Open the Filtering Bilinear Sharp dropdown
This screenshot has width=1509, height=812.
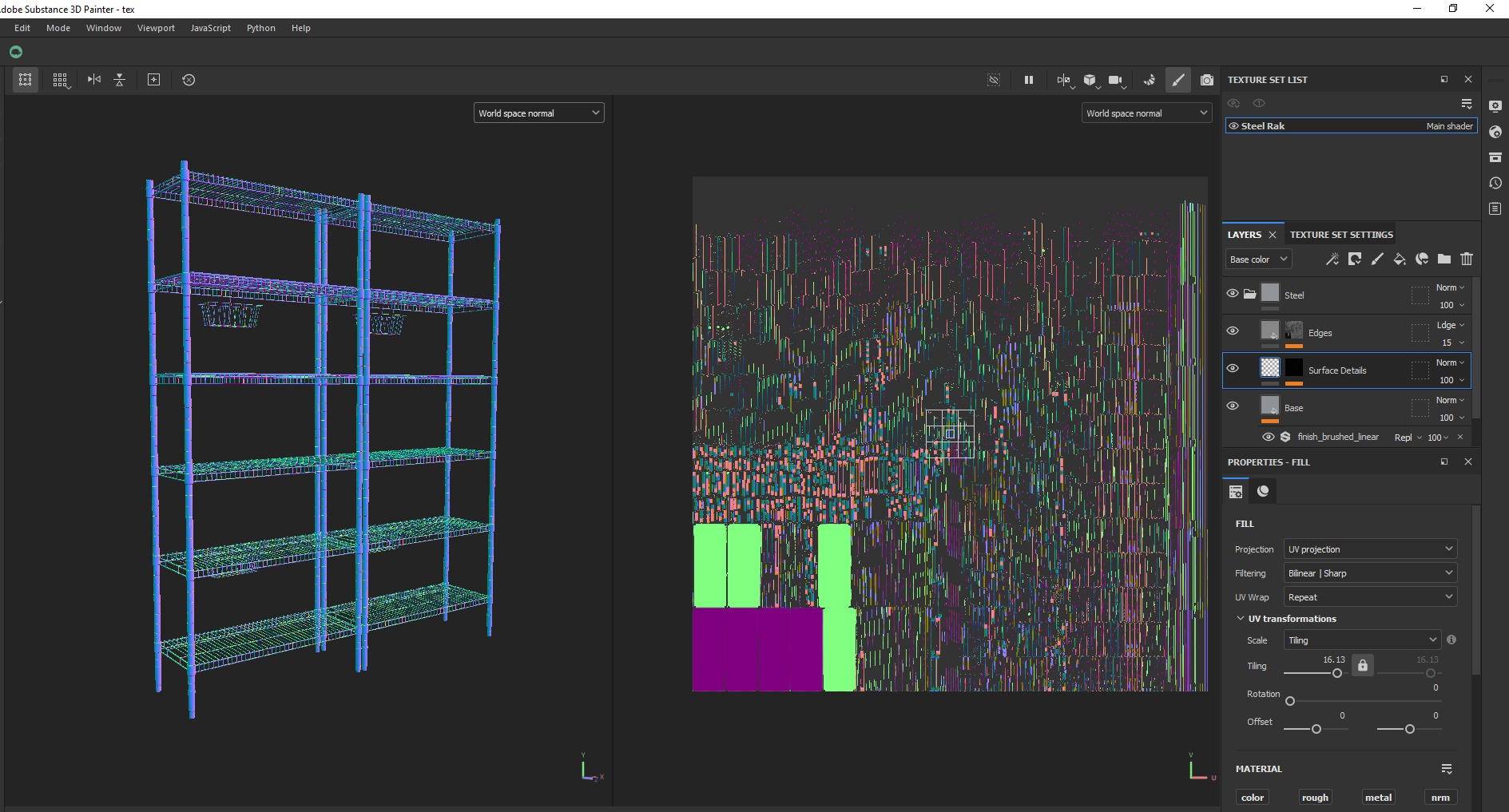(x=1370, y=573)
